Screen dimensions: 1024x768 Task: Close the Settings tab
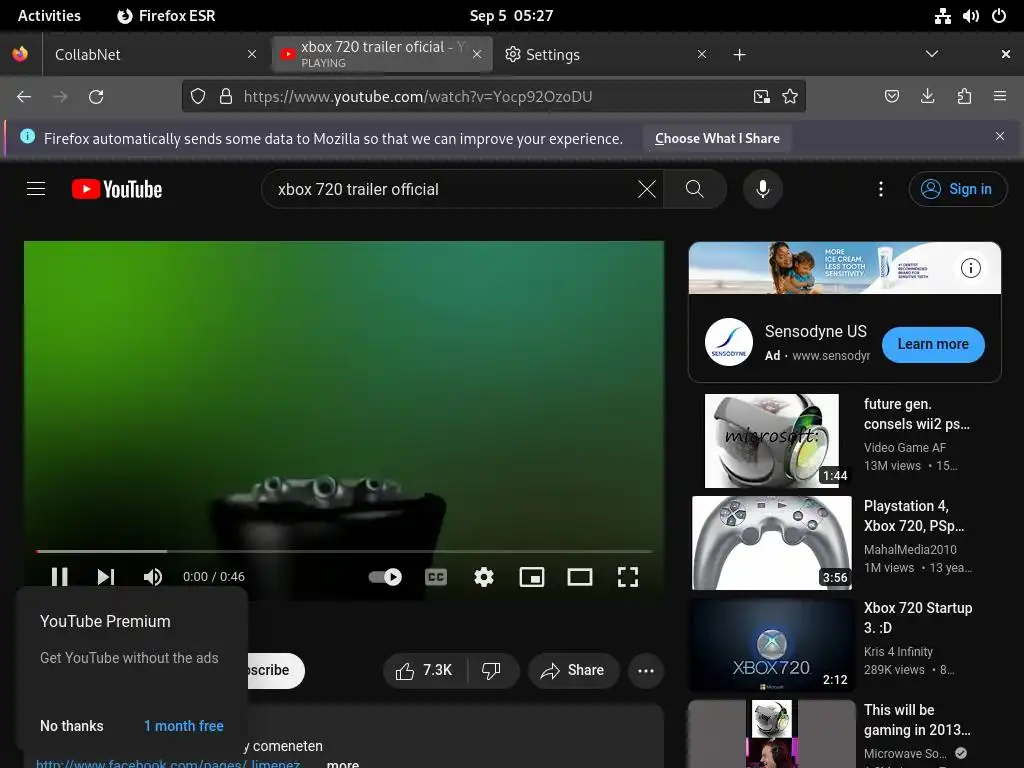coord(701,54)
